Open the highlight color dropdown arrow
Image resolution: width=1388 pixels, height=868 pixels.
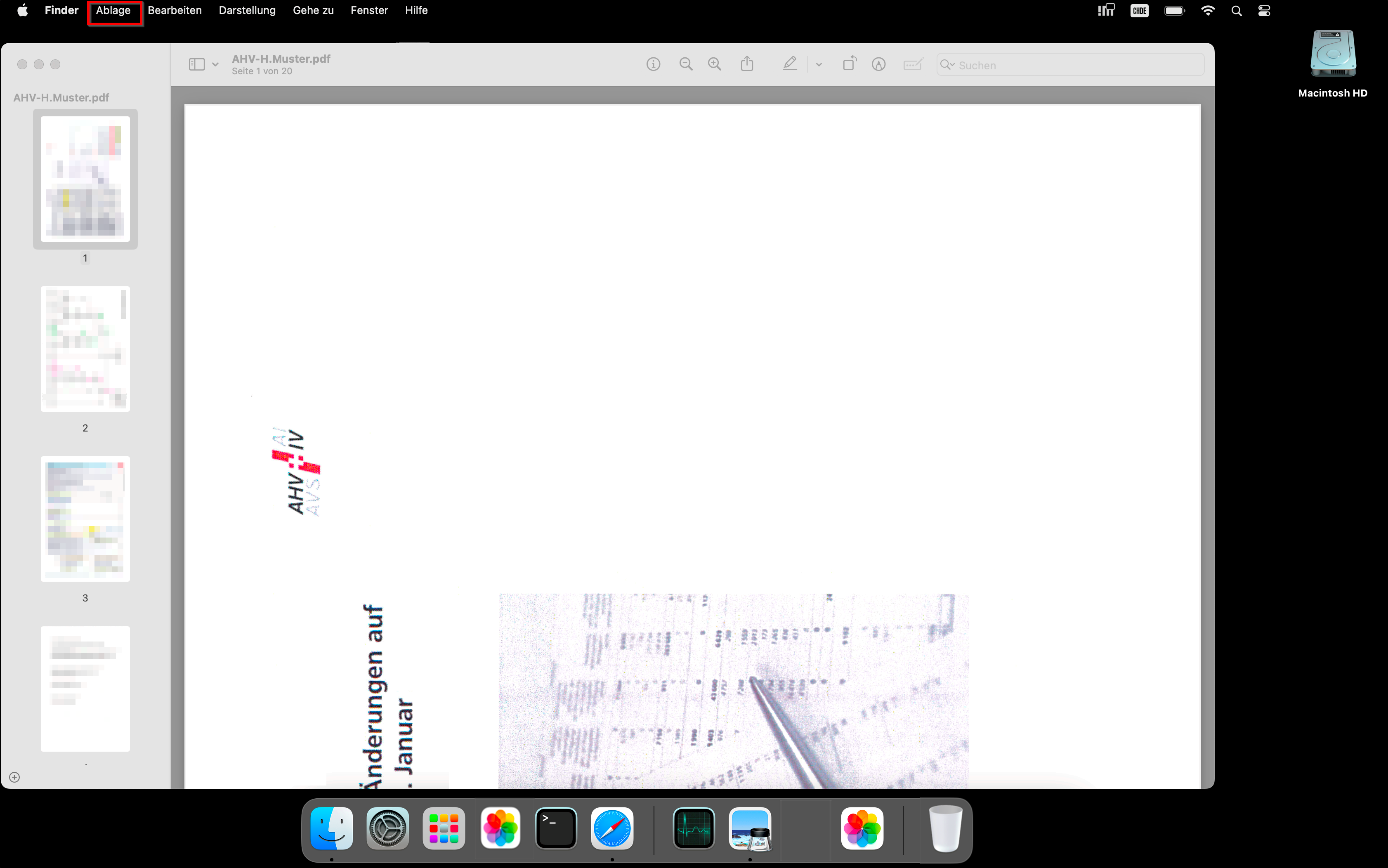(819, 65)
